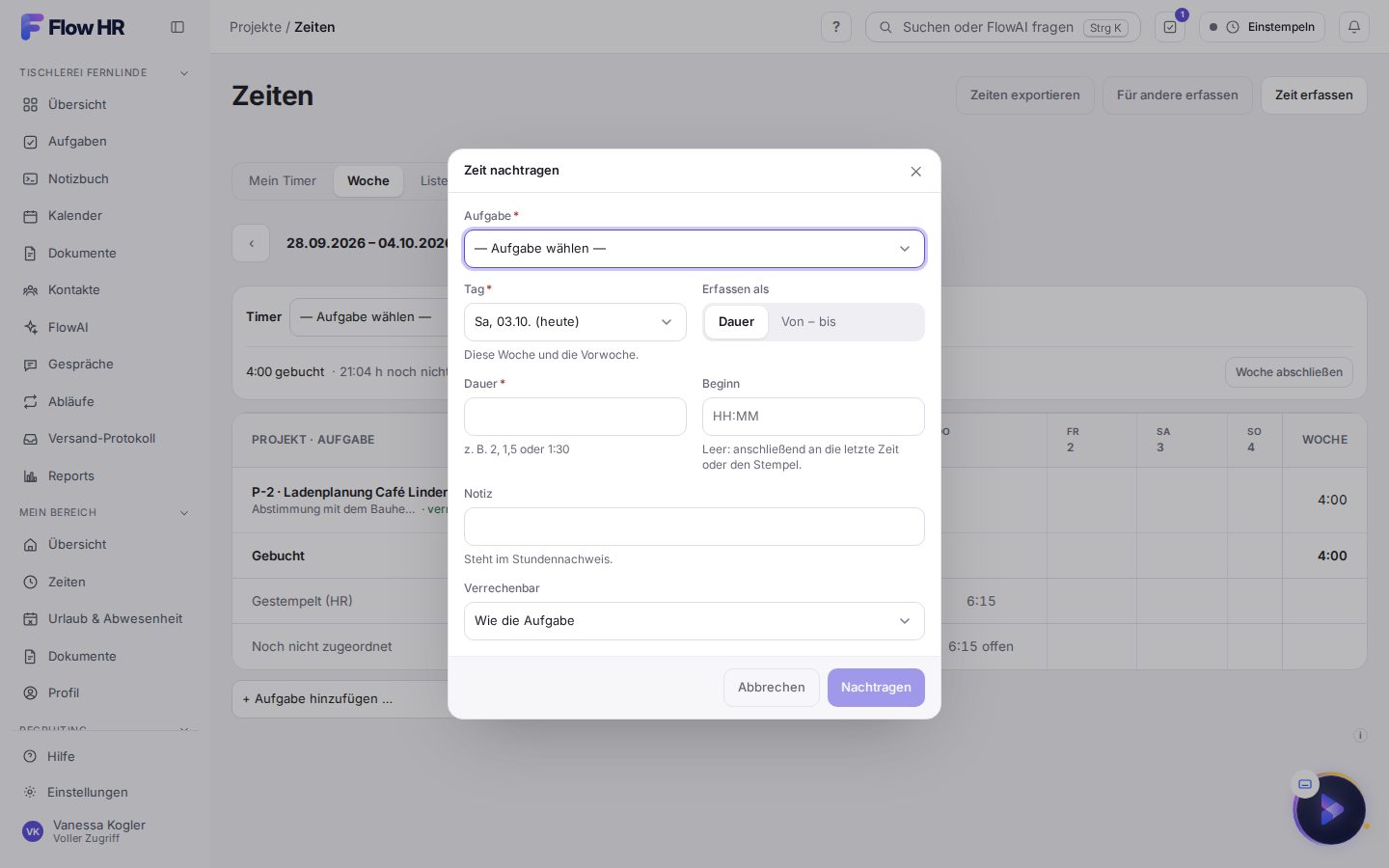Open the Tag dropdown showing Sa, 03.10.
Viewport: 1389px width, 868px height.
click(575, 322)
